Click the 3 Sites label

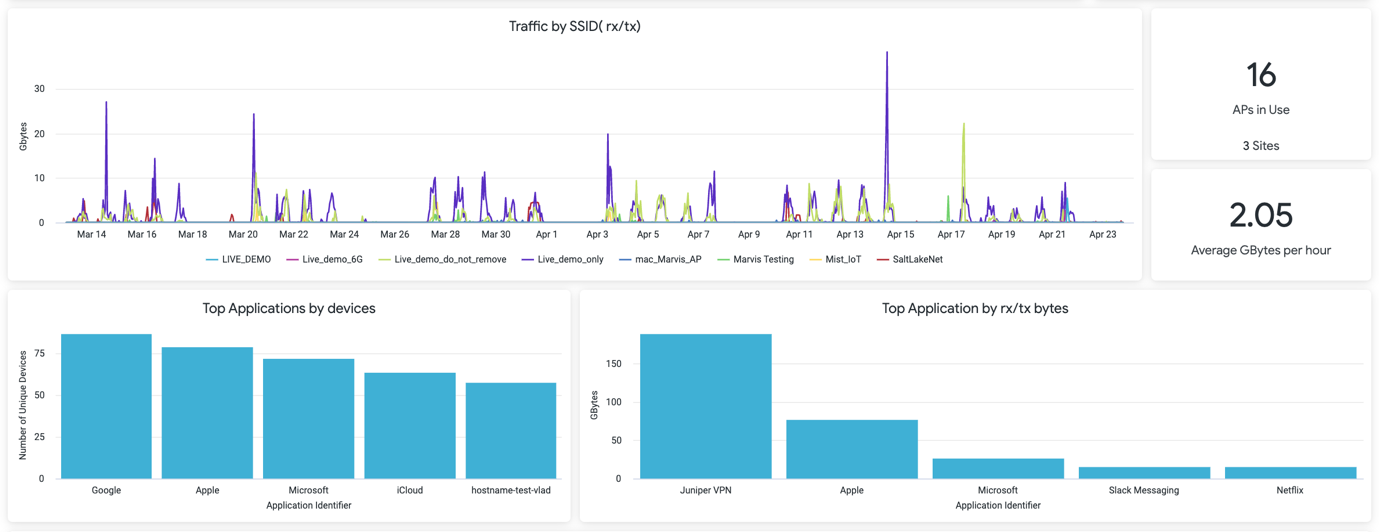pyautogui.click(x=1261, y=146)
